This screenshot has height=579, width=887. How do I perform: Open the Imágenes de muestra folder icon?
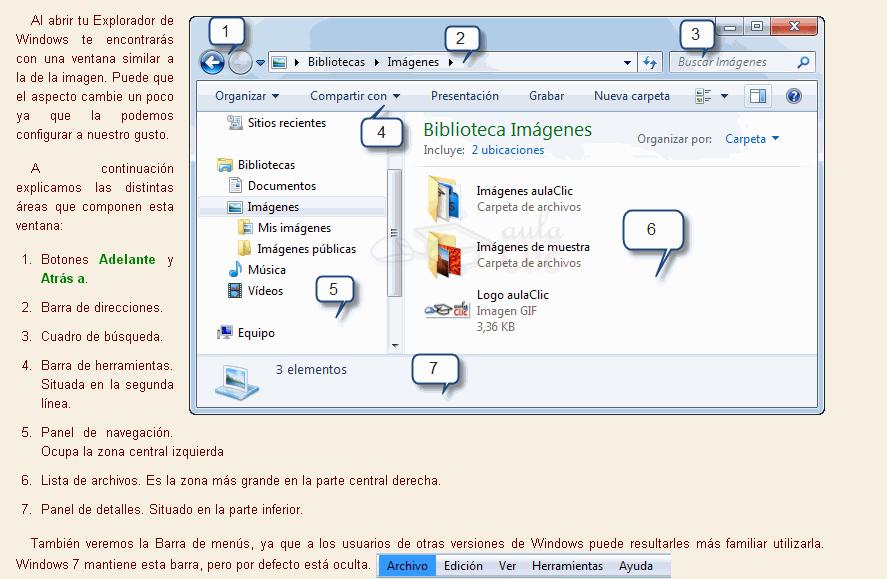click(442, 254)
